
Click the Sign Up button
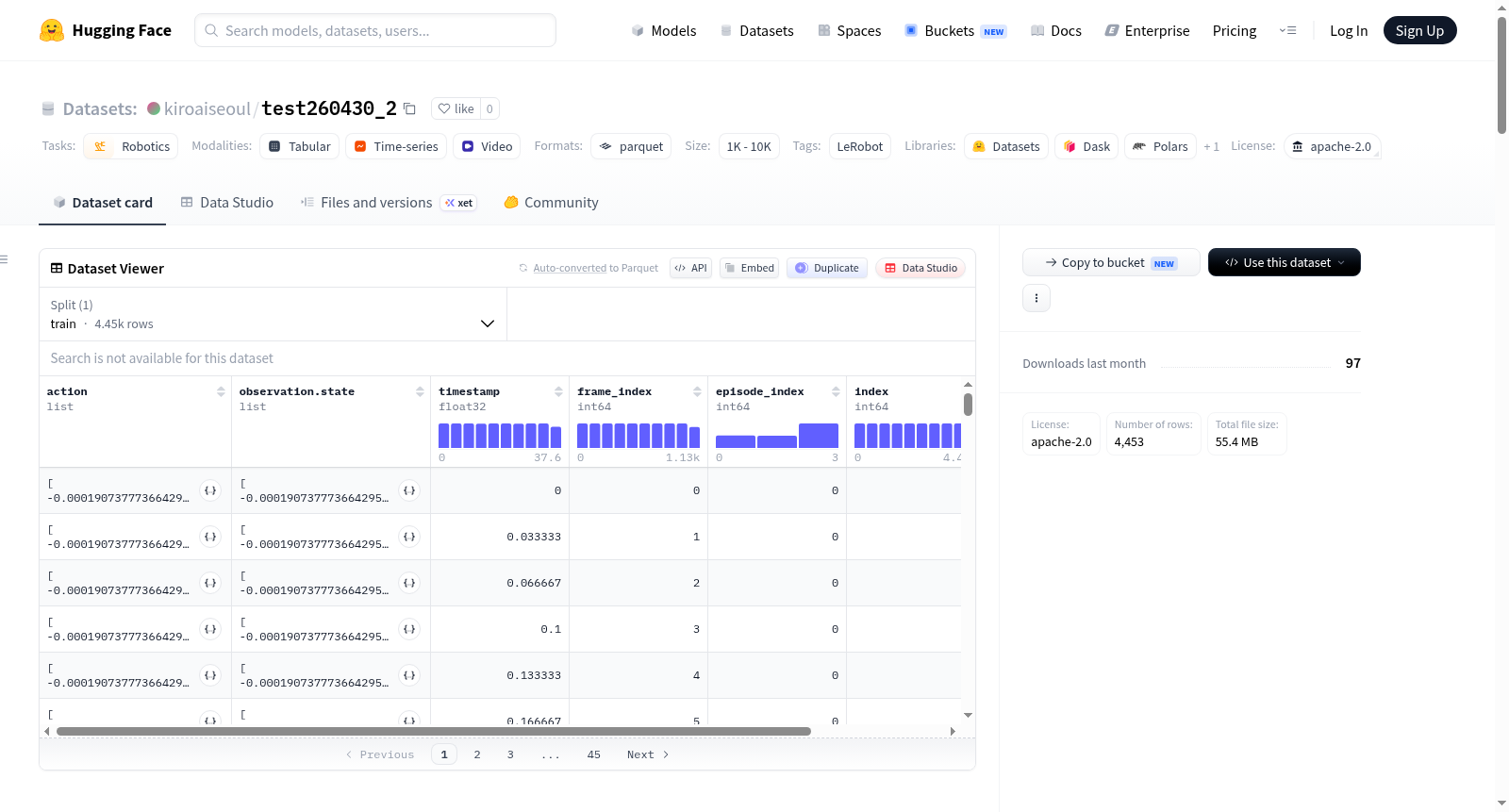click(1419, 30)
